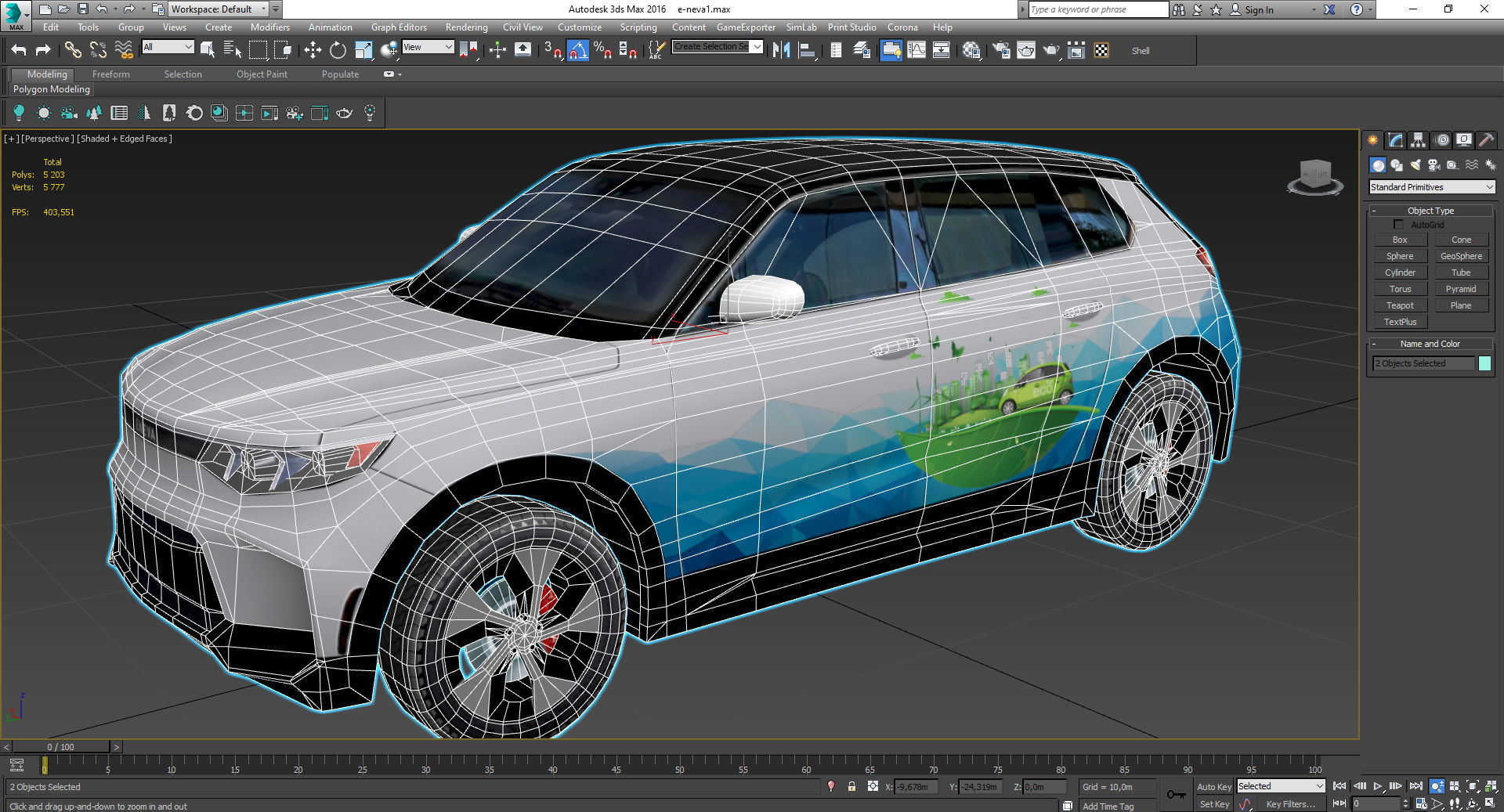Image resolution: width=1504 pixels, height=812 pixels.
Task: Click the Mirror tool icon
Action: (781, 50)
